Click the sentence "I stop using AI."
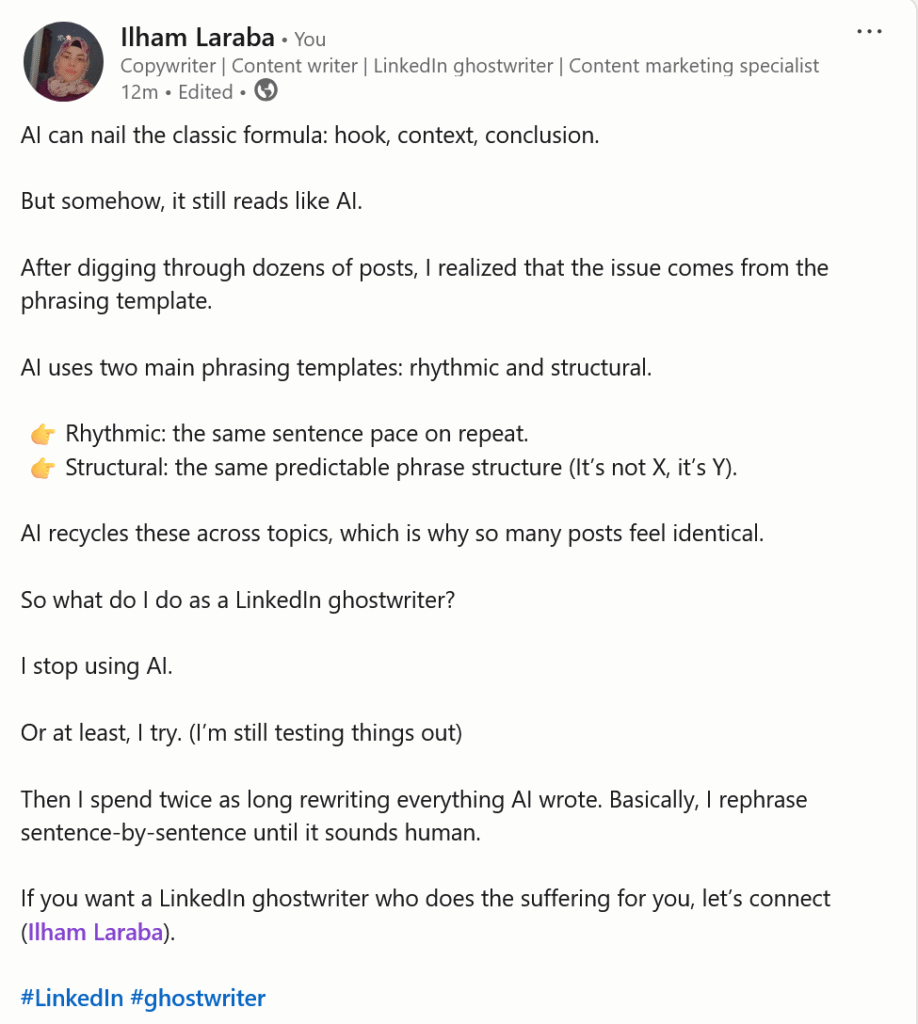The height and width of the screenshot is (1024, 918). pos(97,666)
